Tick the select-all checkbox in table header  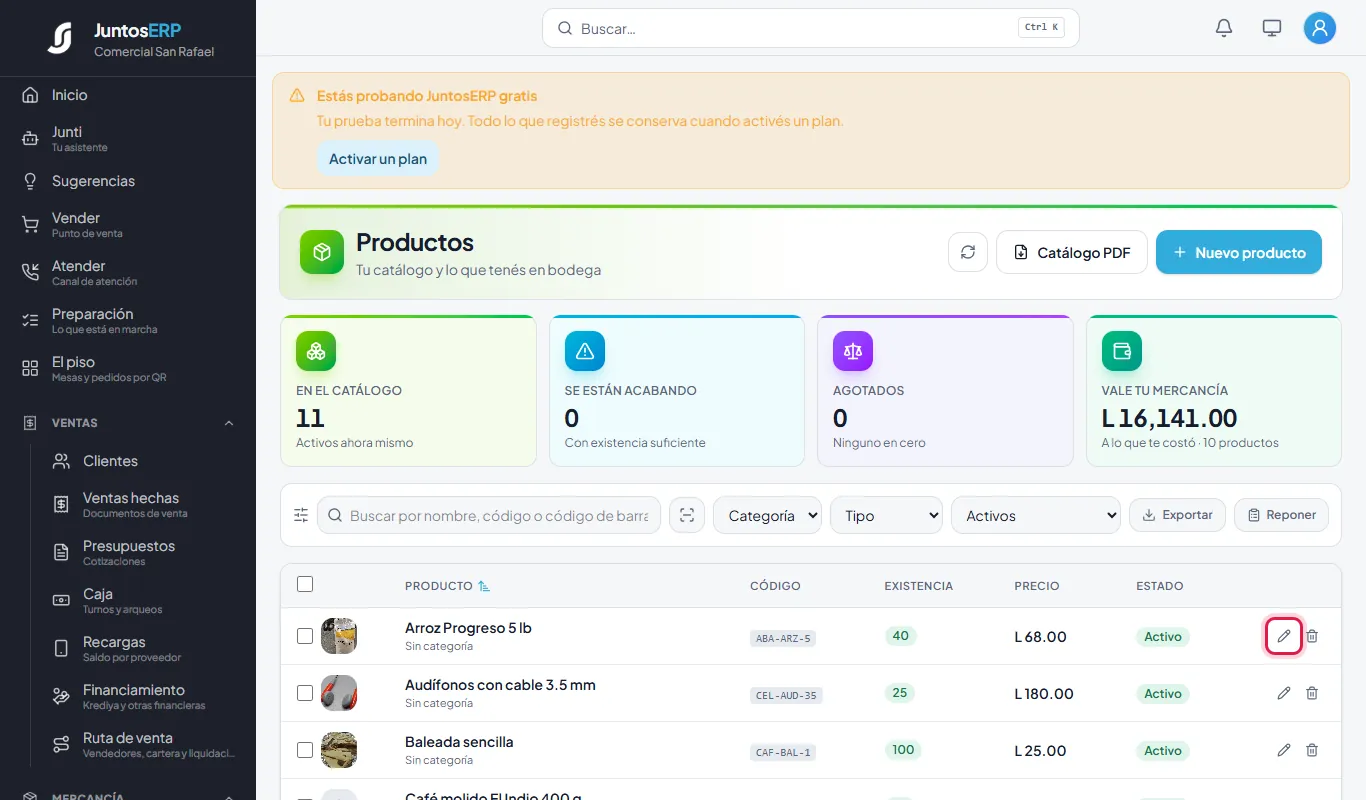click(x=305, y=584)
